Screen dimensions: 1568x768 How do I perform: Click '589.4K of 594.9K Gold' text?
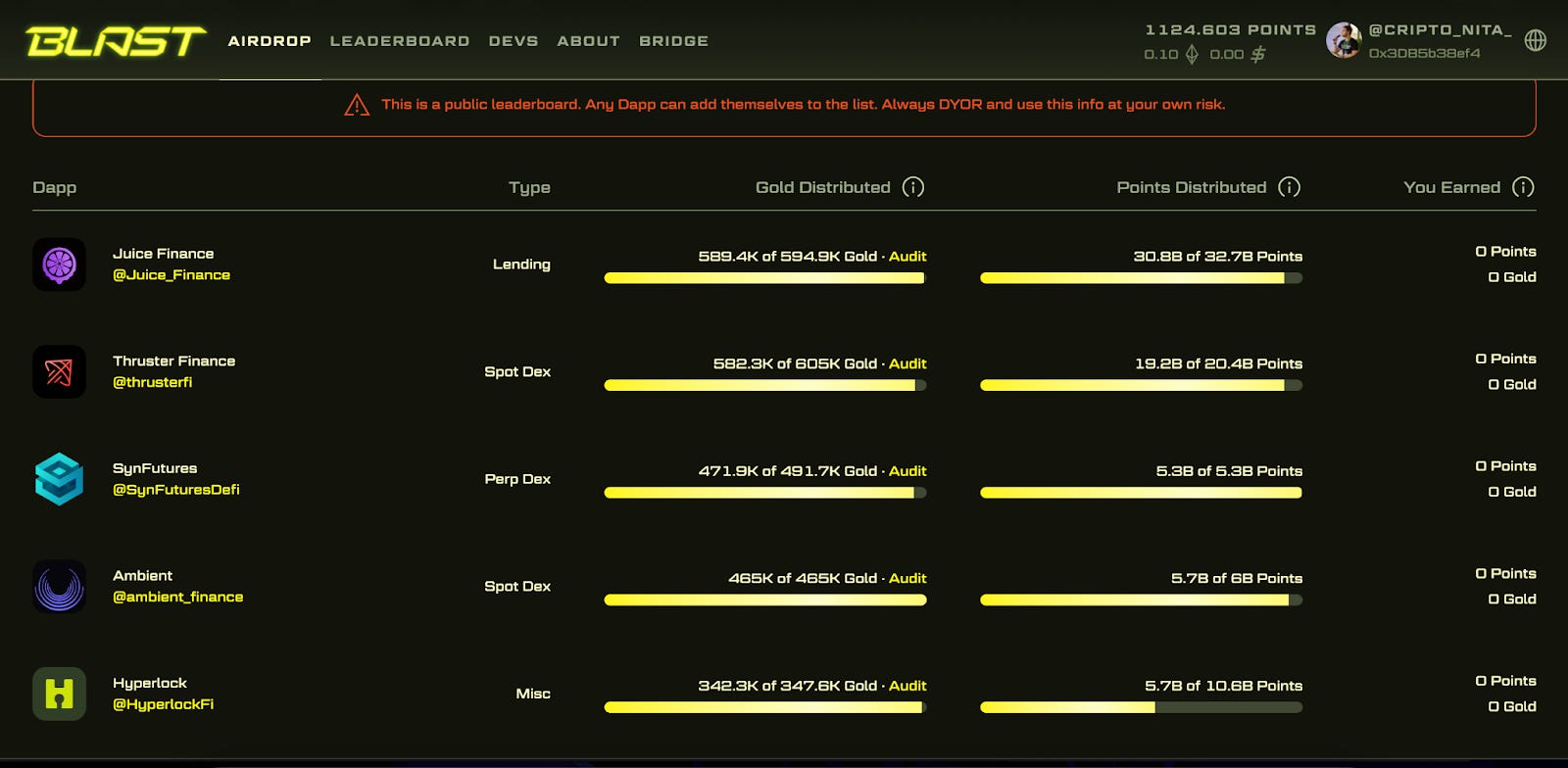click(788, 257)
